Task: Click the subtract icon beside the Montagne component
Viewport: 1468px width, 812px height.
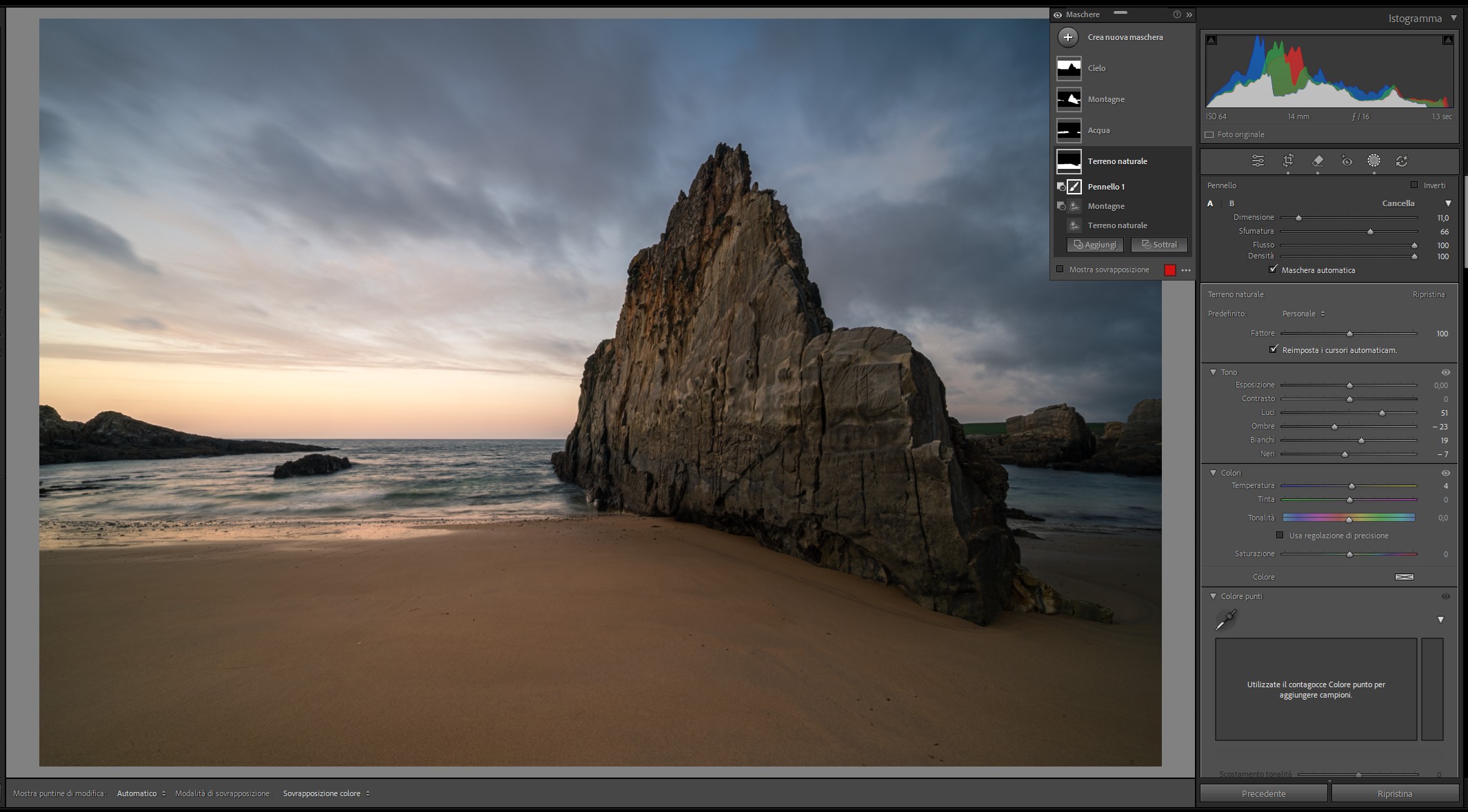Action: pos(1061,206)
